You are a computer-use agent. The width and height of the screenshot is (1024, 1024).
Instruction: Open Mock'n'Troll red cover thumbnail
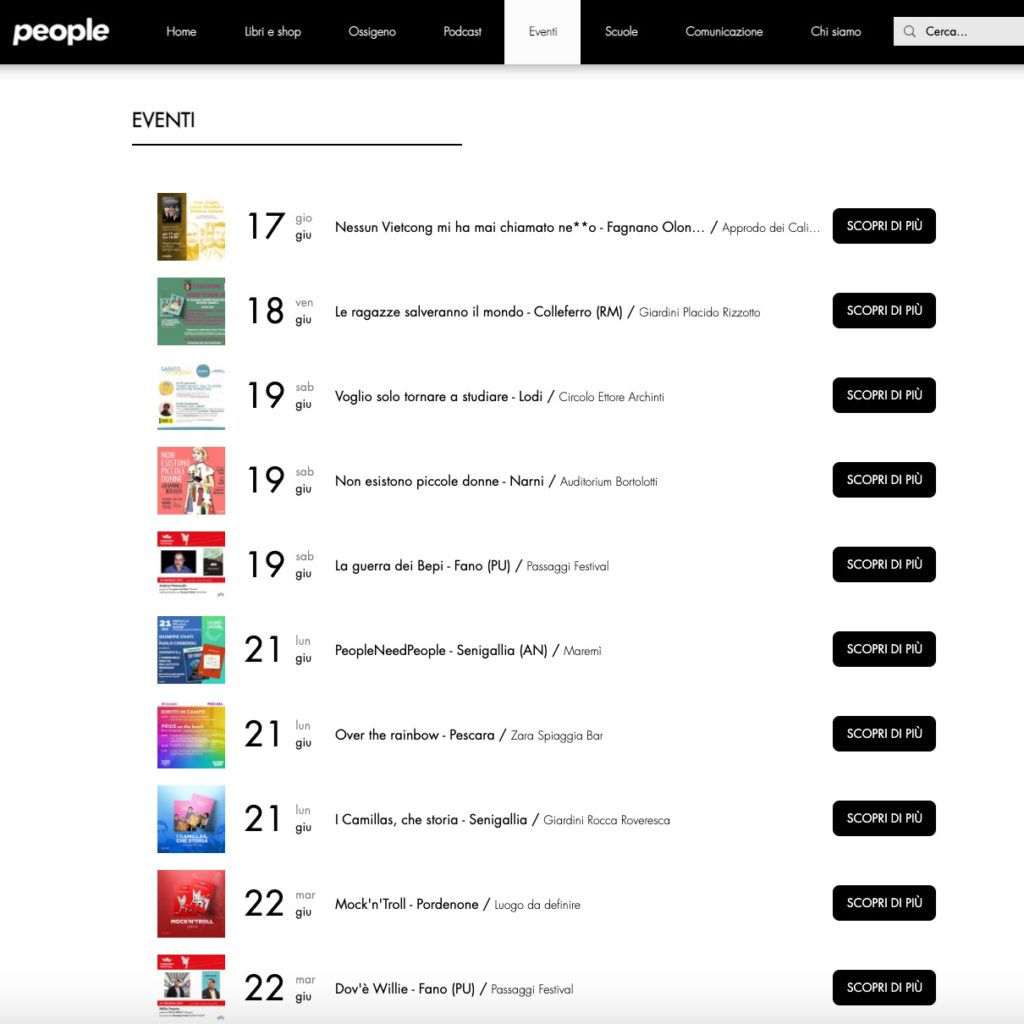tap(191, 904)
